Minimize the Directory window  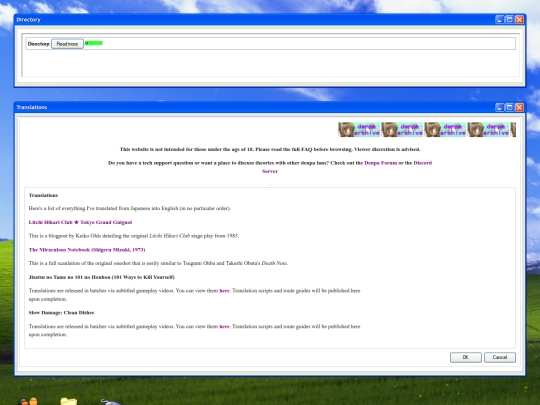click(x=500, y=20)
